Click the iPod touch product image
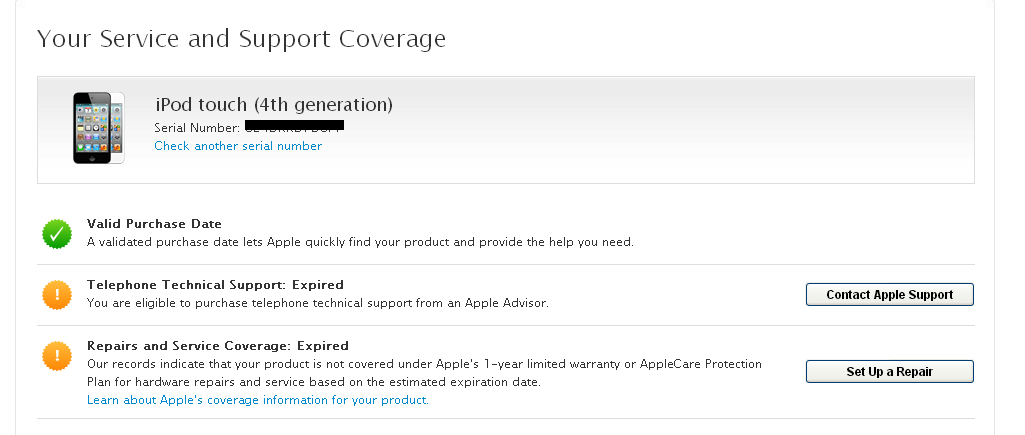 coord(93,128)
